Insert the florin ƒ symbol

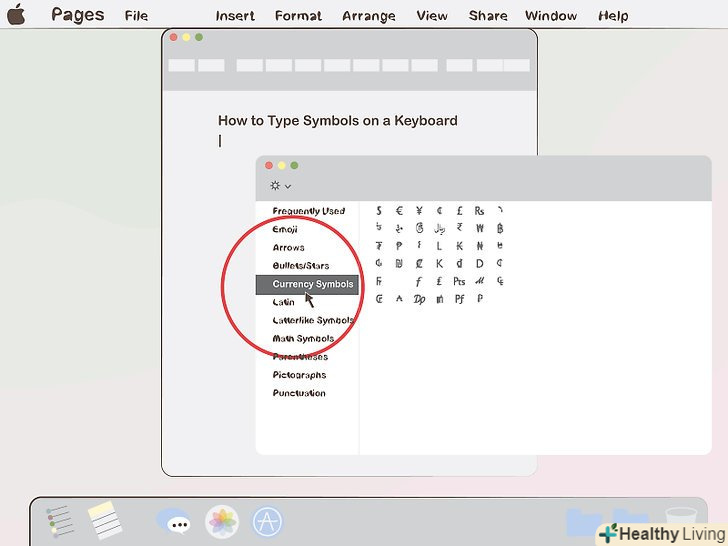pos(419,281)
